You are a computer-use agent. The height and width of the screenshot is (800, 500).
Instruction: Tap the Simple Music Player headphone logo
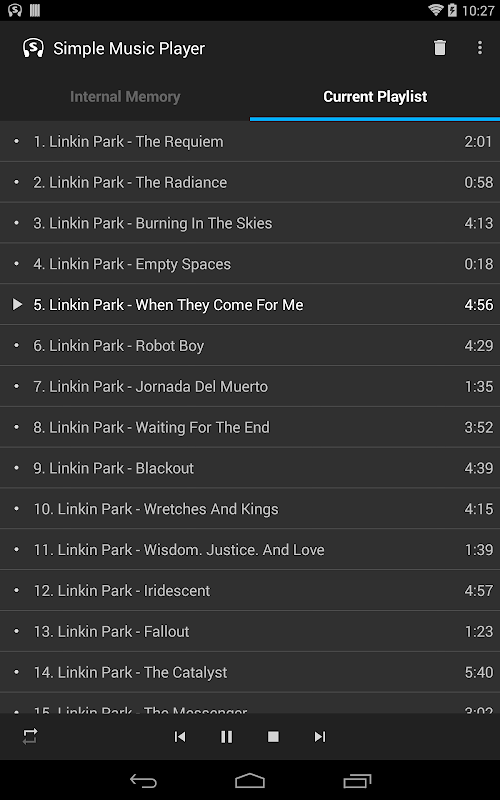point(33,48)
